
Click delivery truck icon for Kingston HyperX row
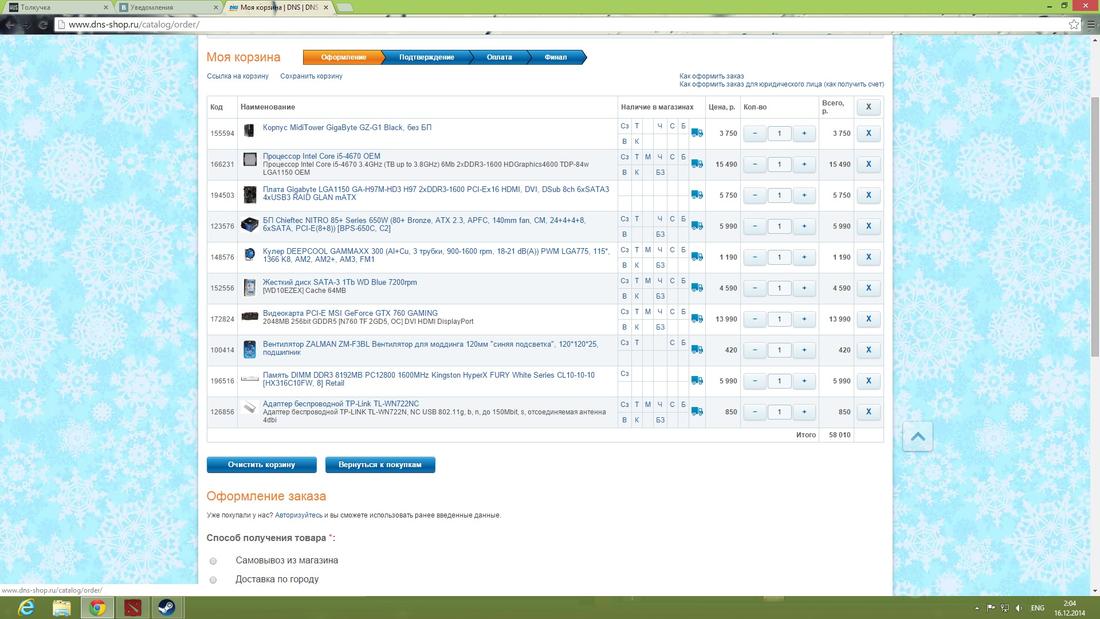[x=697, y=380]
